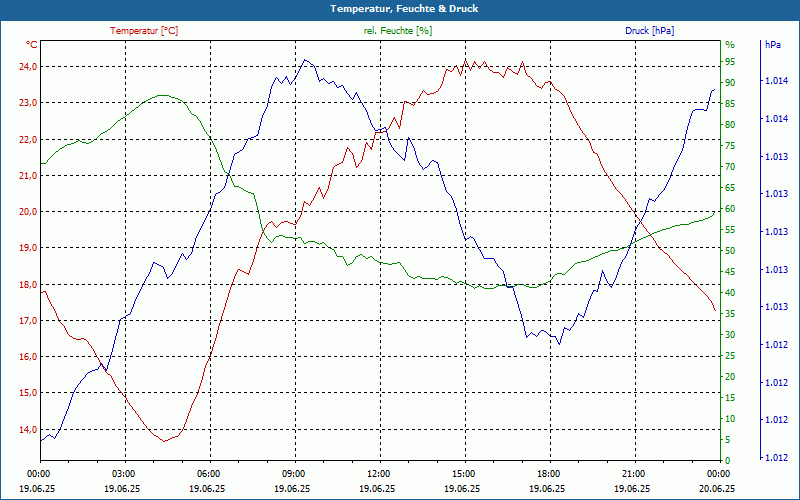The width and height of the screenshot is (800, 500).
Task: Click the '35' tick on the humidity axis
Action: tap(730, 314)
